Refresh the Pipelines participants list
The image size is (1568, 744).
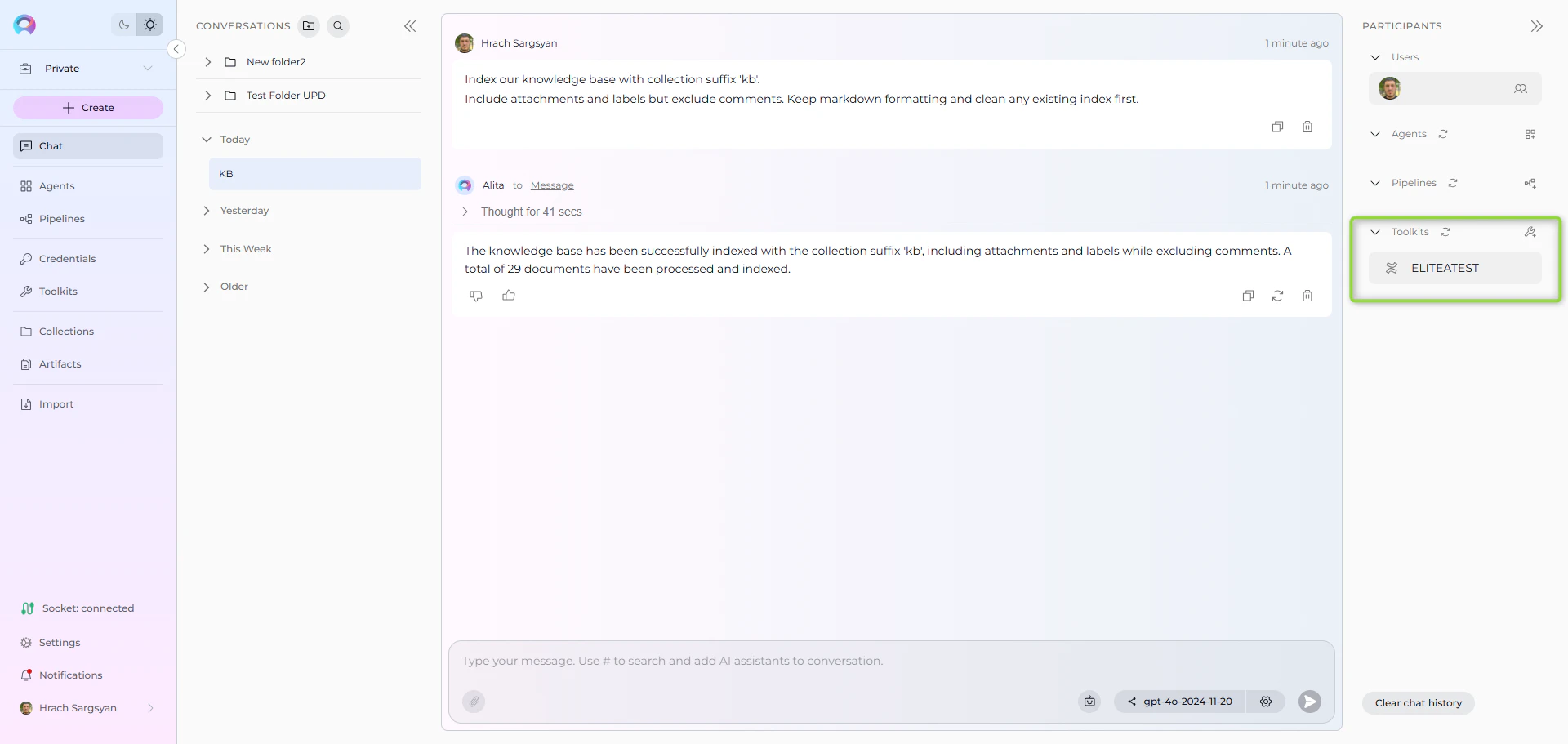[1453, 183]
